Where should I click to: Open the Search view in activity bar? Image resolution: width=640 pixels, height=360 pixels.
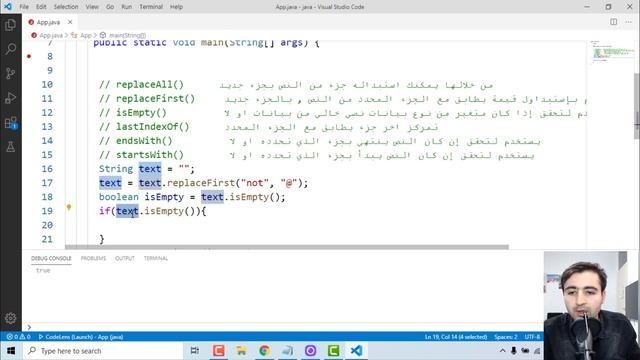(x=11, y=49)
